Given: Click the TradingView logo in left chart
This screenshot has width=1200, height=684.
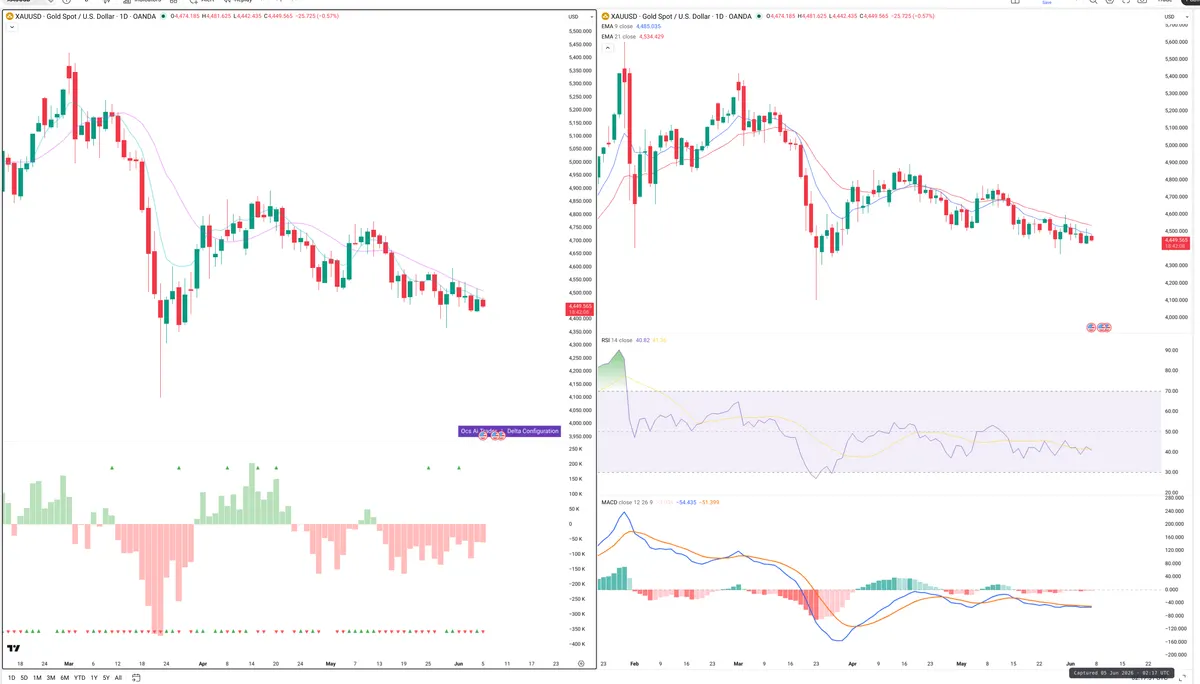Looking at the screenshot, I should click(x=13, y=650).
